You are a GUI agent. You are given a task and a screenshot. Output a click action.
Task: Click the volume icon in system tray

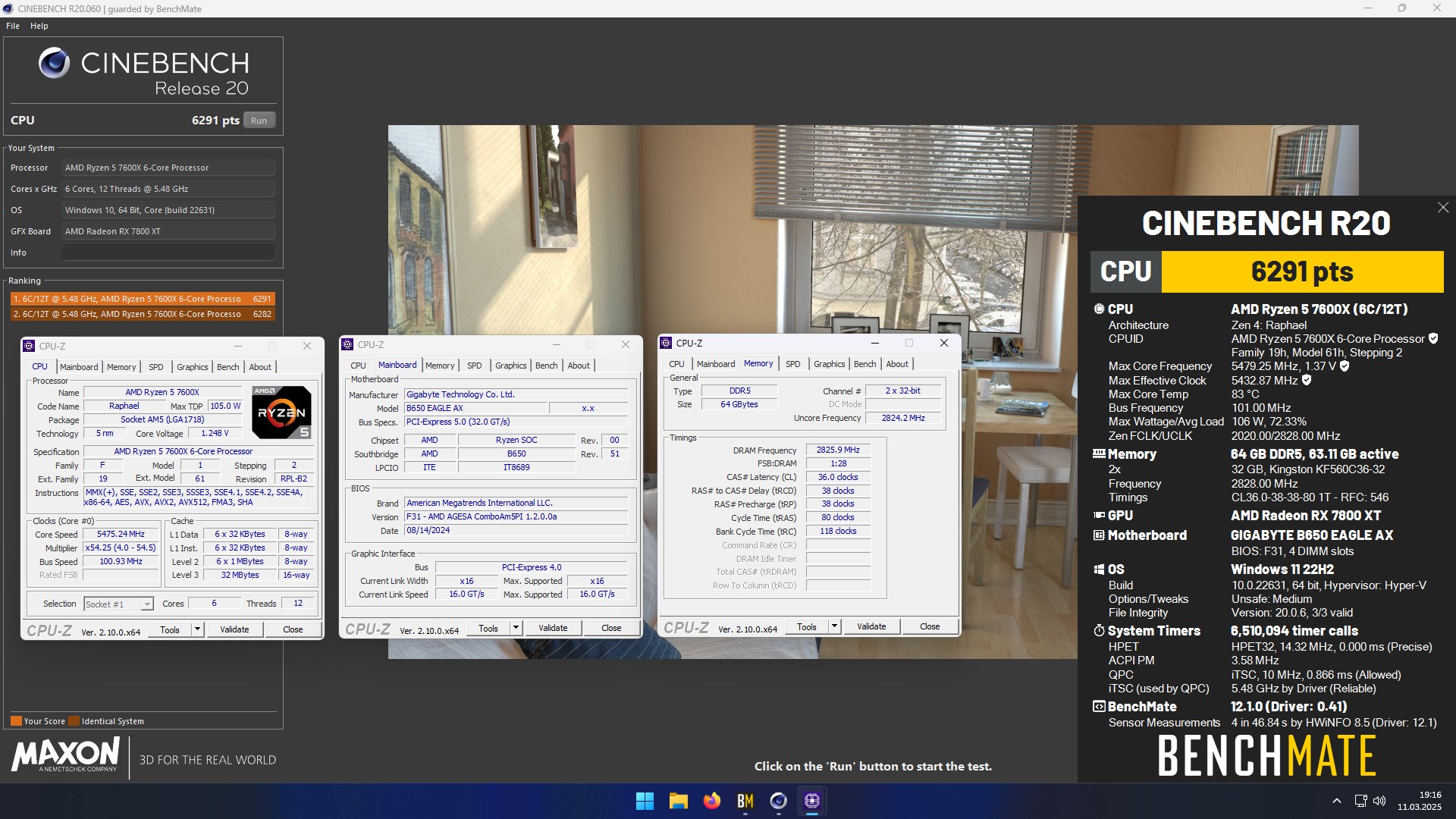(1379, 801)
